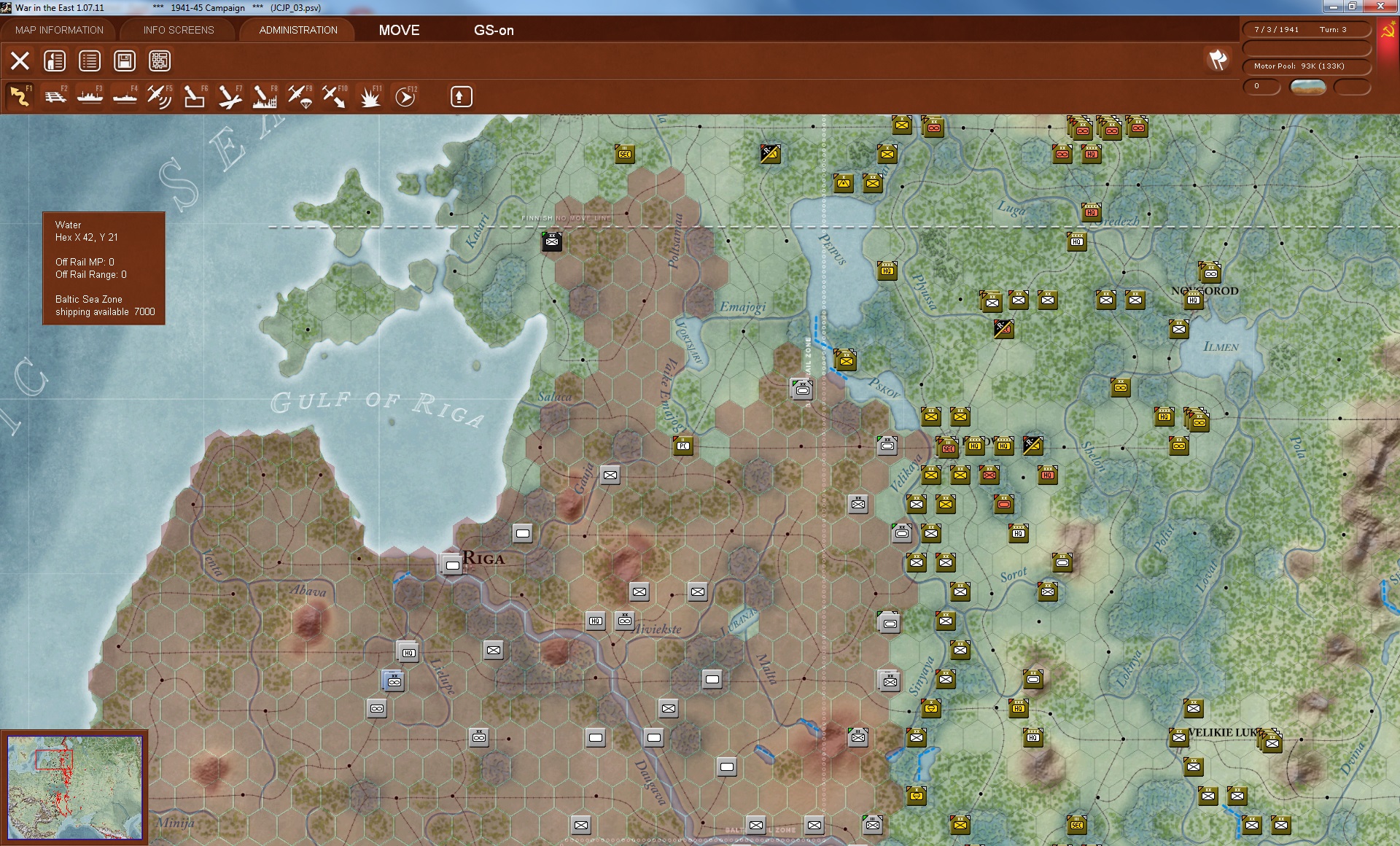The height and width of the screenshot is (846, 1400).
Task: Select the F3 naval transport ship icon
Action: (90, 96)
